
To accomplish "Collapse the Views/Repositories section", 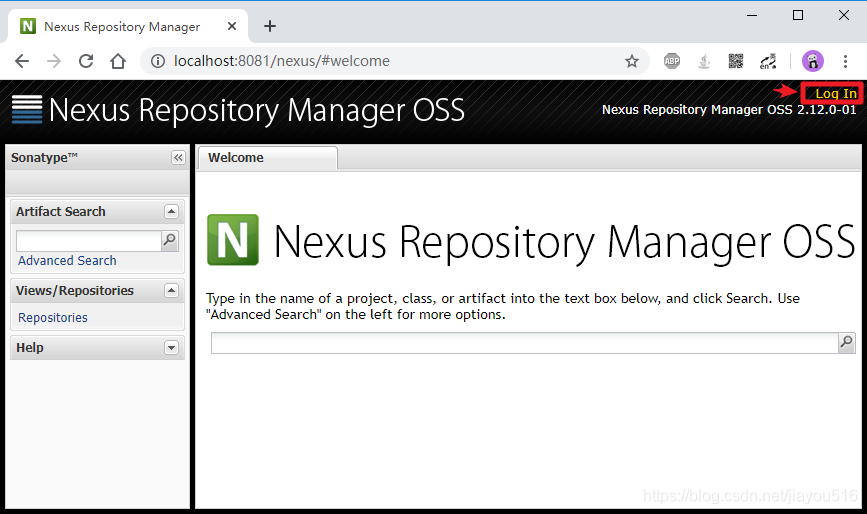I will 171,291.
